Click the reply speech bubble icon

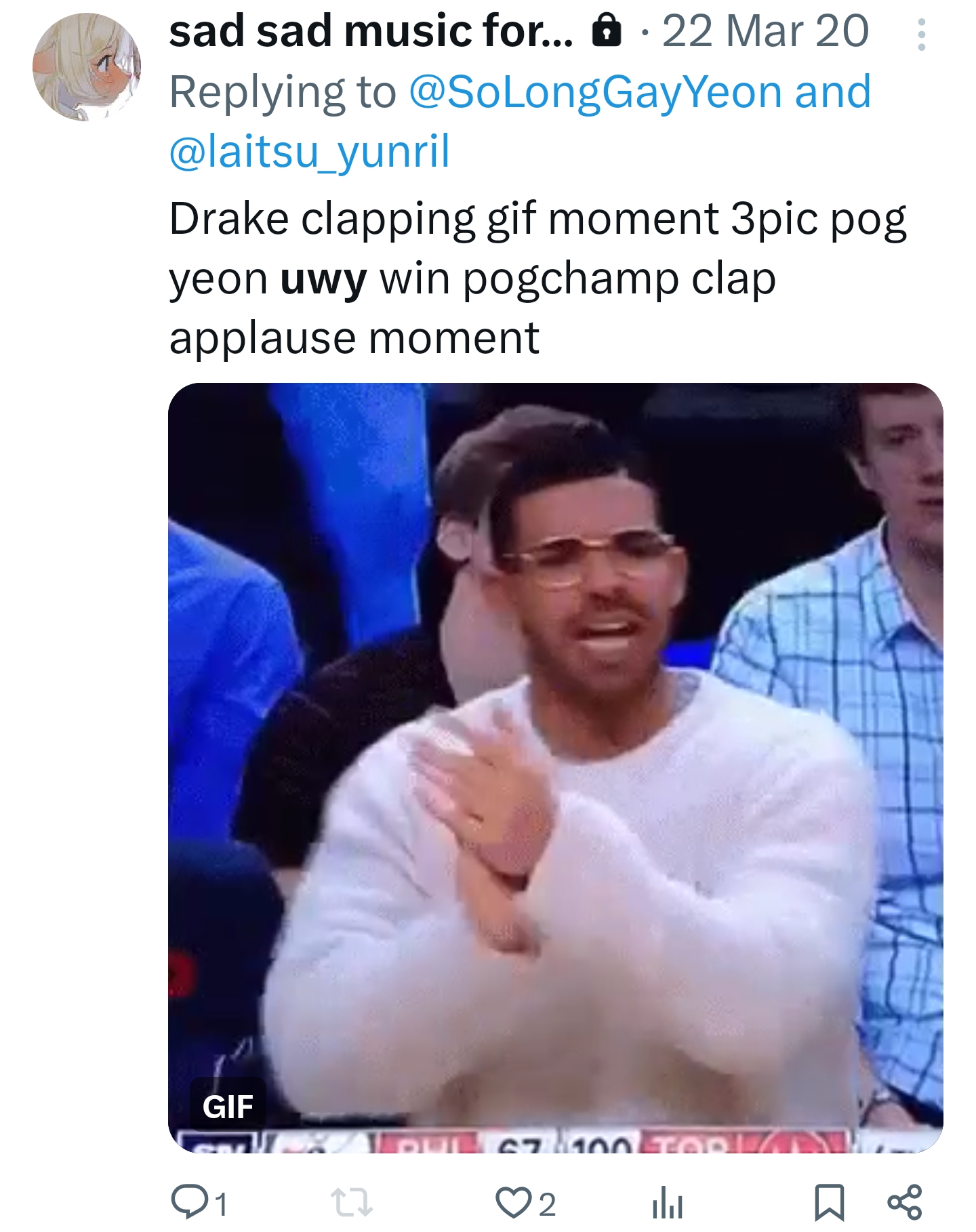tap(185, 1201)
